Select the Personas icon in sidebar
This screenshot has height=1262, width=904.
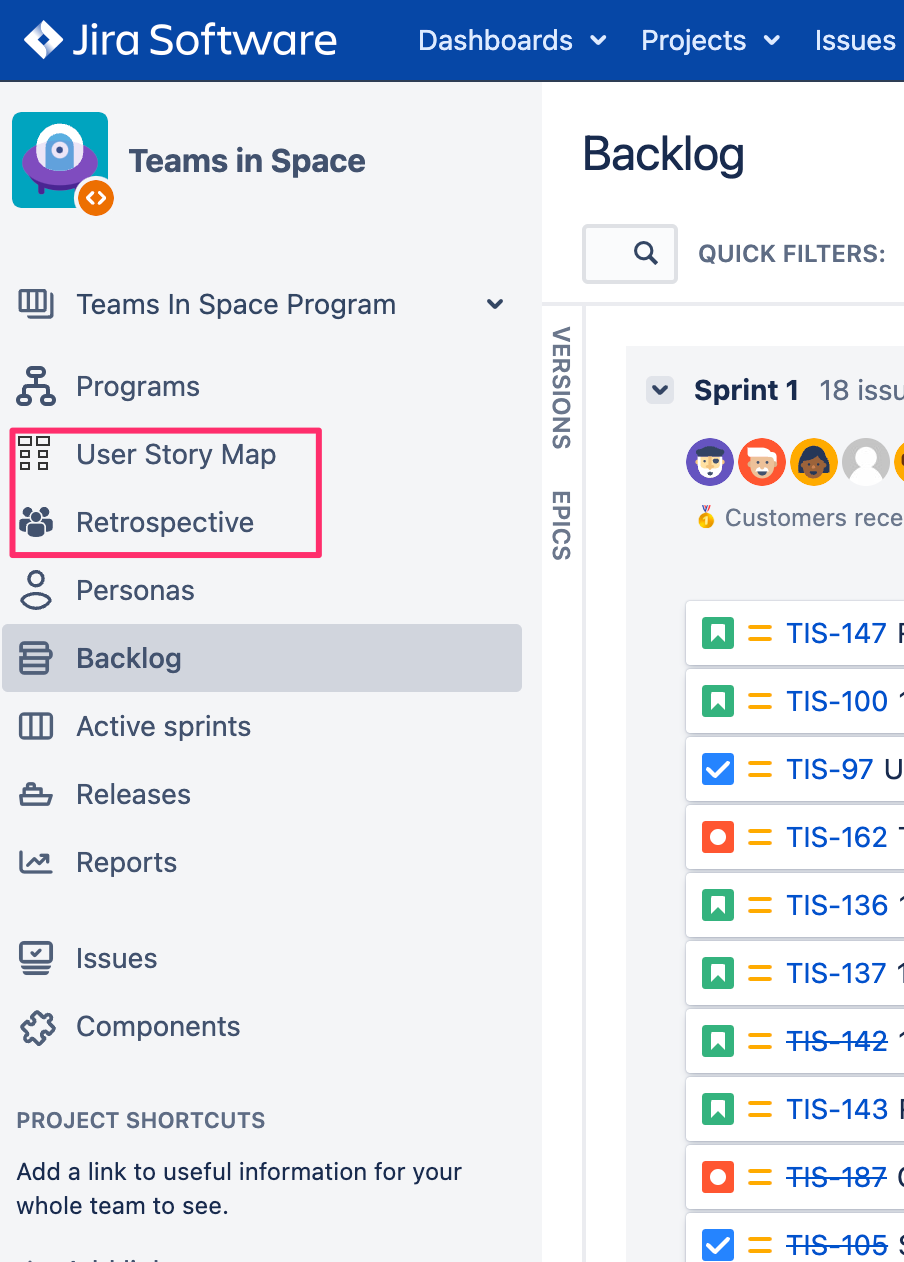[x=36, y=590]
